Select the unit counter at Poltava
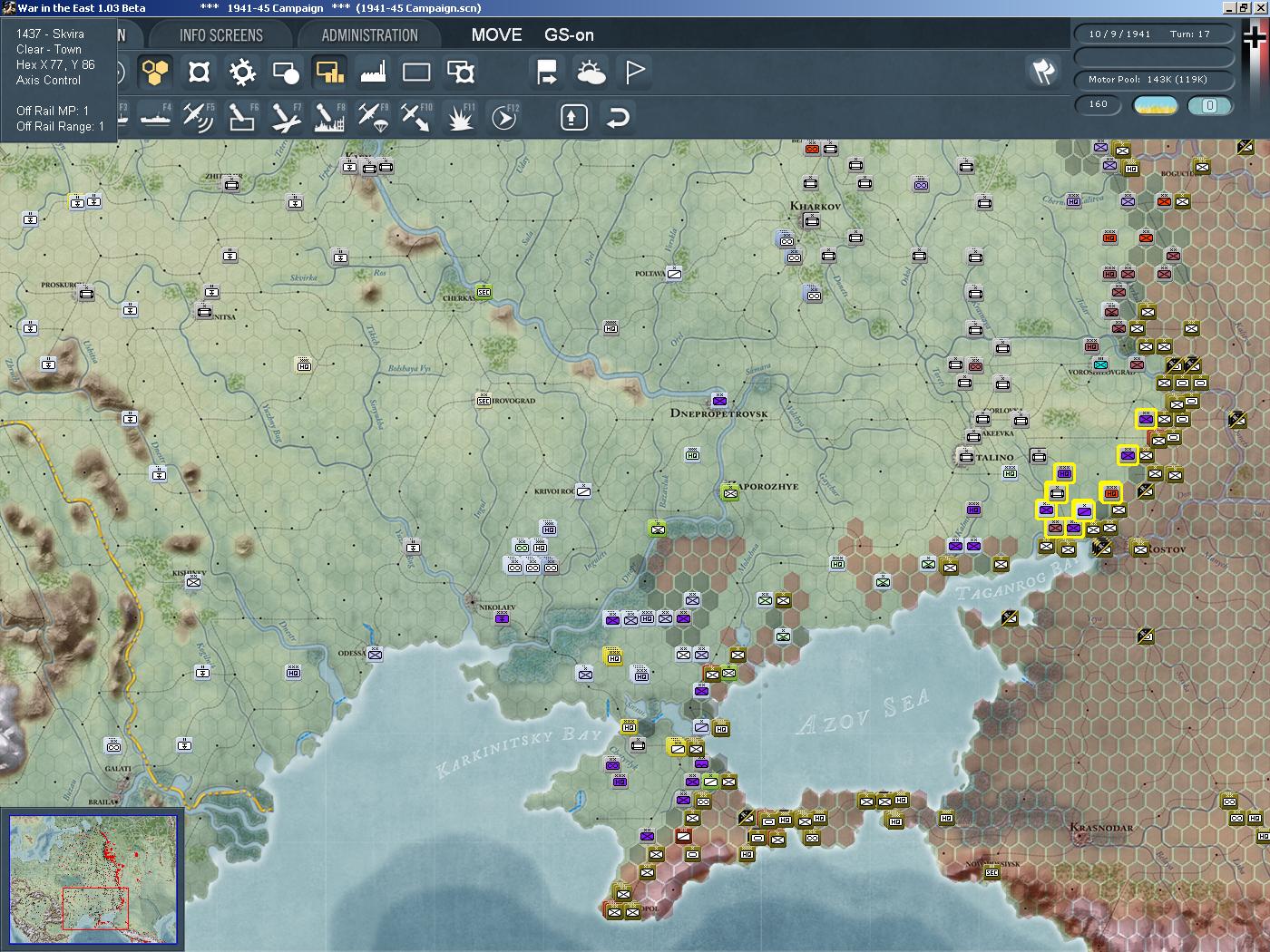 click(x=675, y=272)
